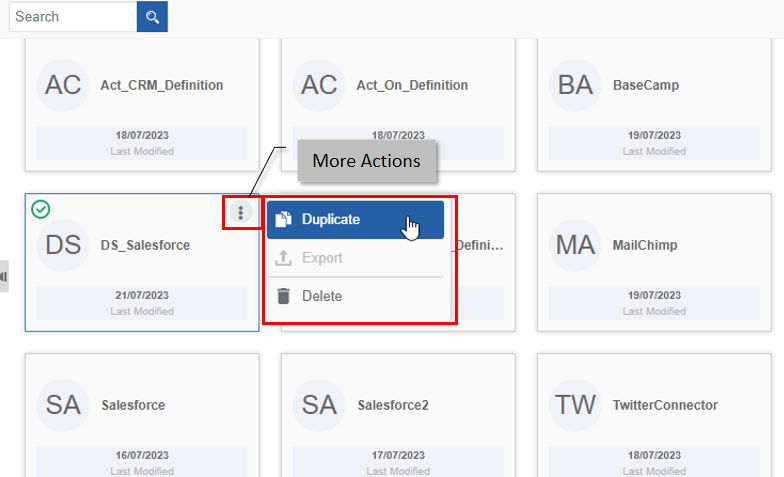Image resolution: width=784 pixels, height=477 pixels.
Task: Select the DS avatar of DS_Salesforce
Action: click(x=63, y=245)
